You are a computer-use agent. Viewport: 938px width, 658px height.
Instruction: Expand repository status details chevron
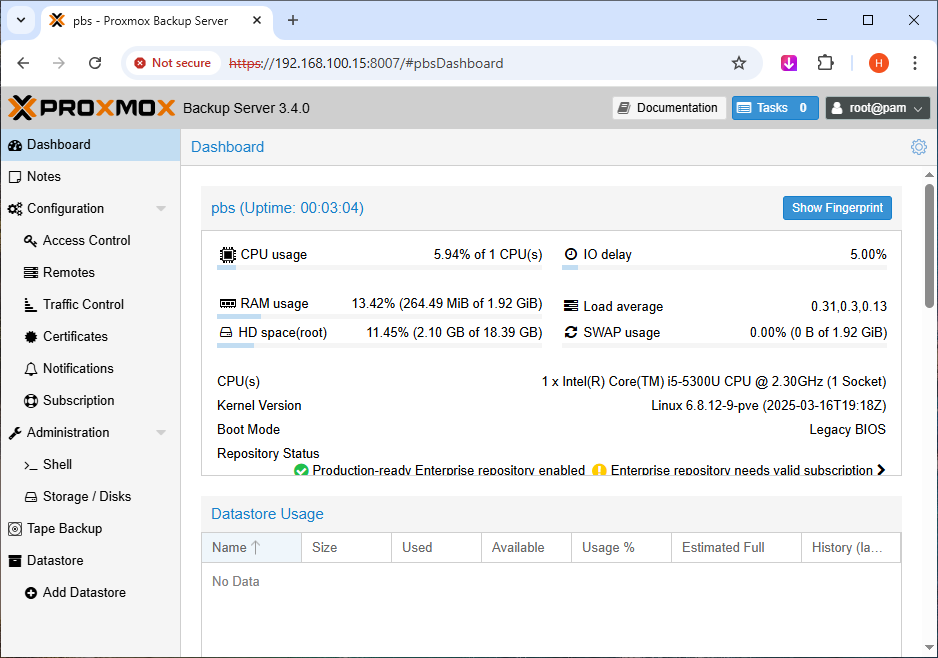[881, 470]
